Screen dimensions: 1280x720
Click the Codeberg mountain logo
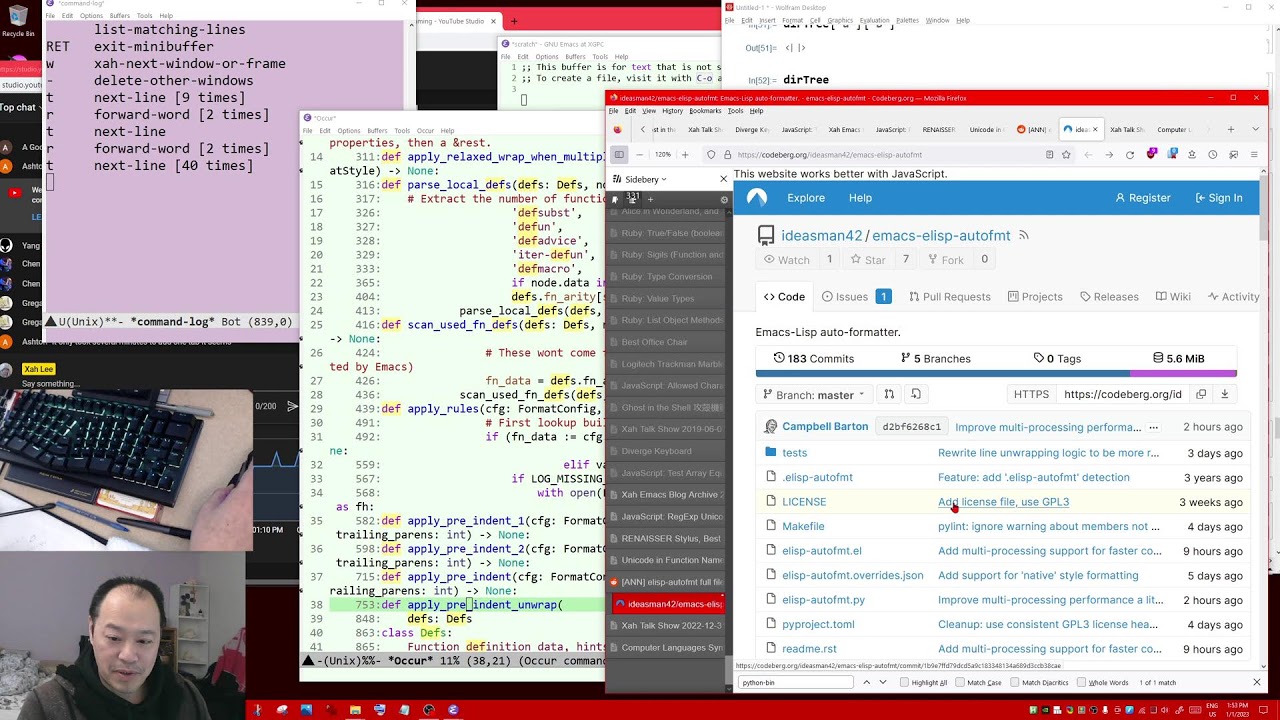(757, 198)
